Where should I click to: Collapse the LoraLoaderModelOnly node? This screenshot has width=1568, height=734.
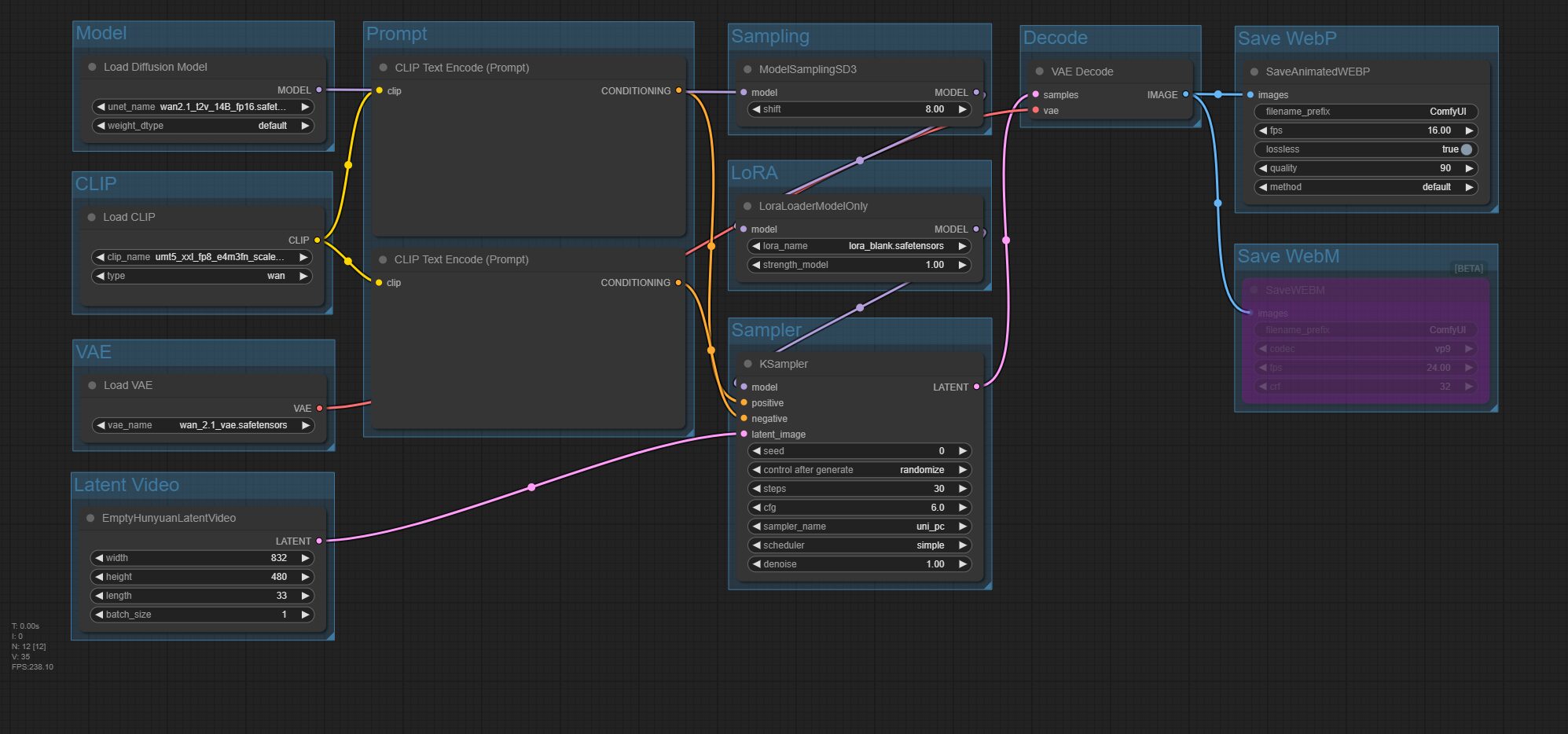747,206
